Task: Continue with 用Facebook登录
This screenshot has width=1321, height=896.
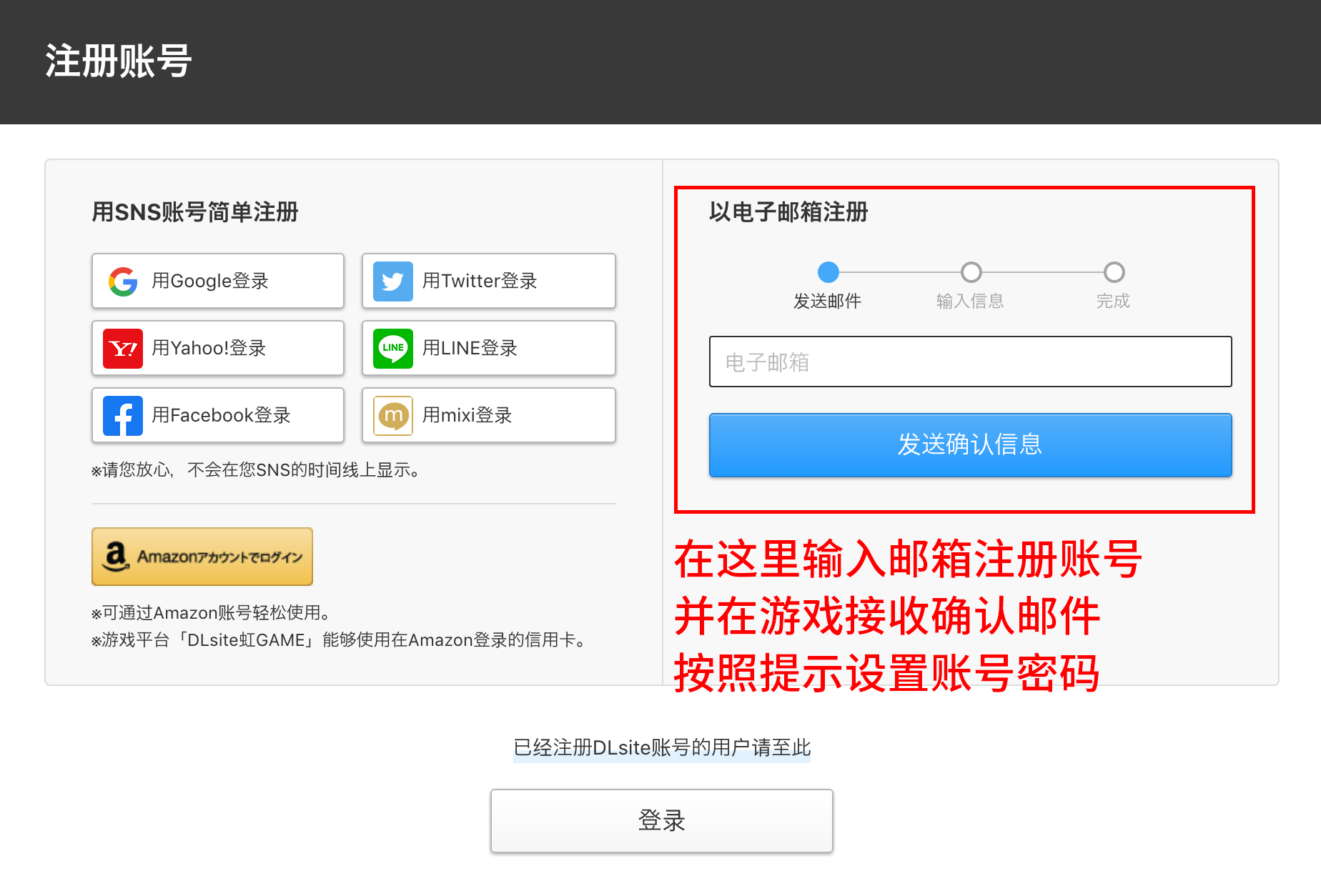Action: click(x=218, y=415)
